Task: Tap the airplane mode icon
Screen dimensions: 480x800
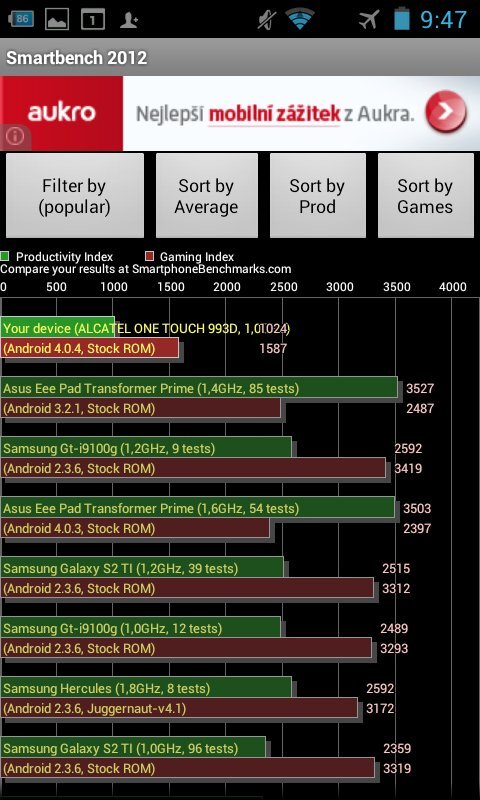Action: pyautogui.click(x=369, y=19)
